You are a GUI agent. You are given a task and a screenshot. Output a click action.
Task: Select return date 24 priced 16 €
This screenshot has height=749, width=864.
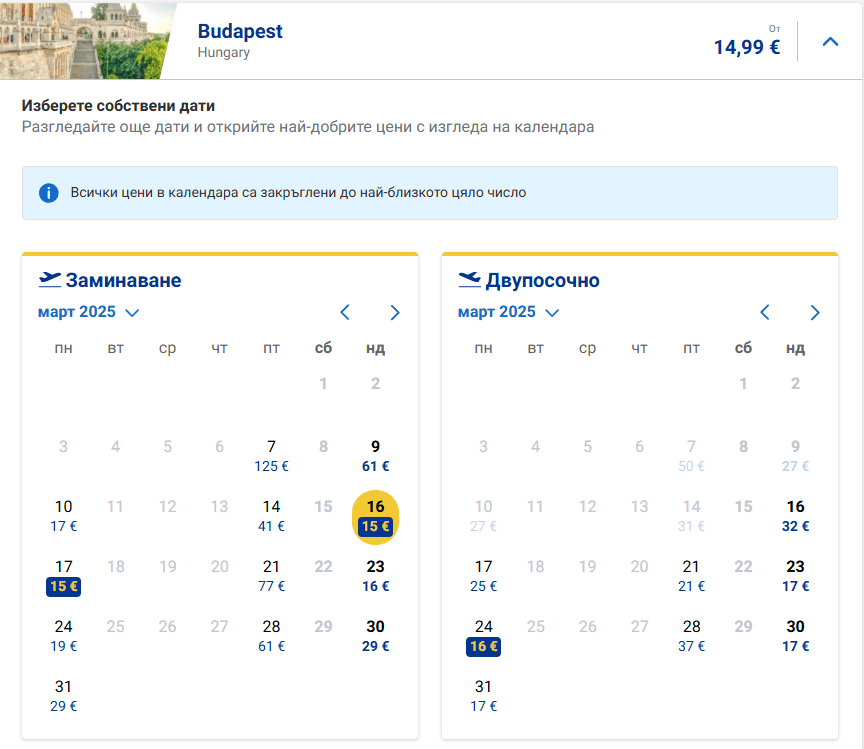(x=484, y=636)
